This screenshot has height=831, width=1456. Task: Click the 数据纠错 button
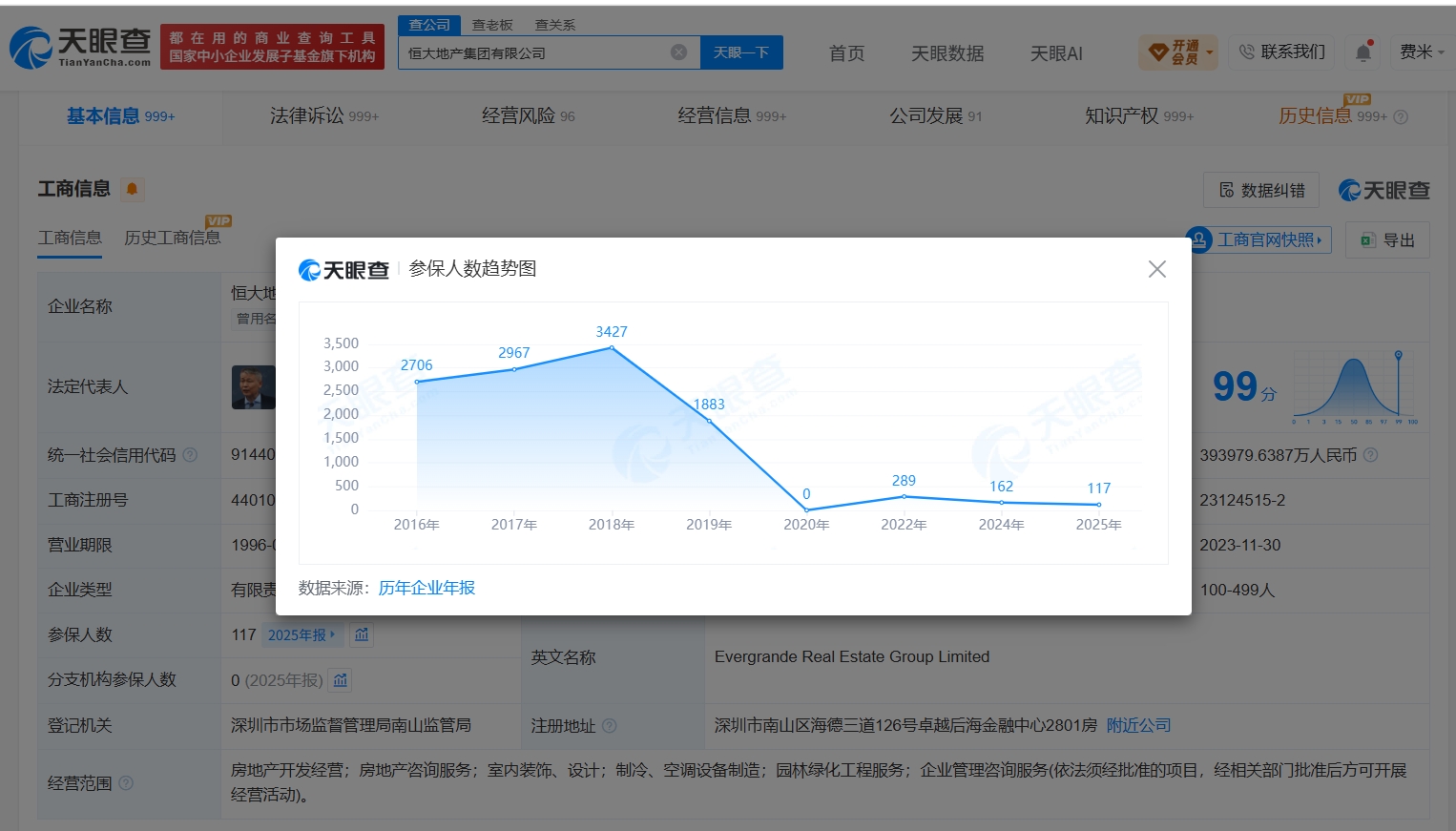1261,190
